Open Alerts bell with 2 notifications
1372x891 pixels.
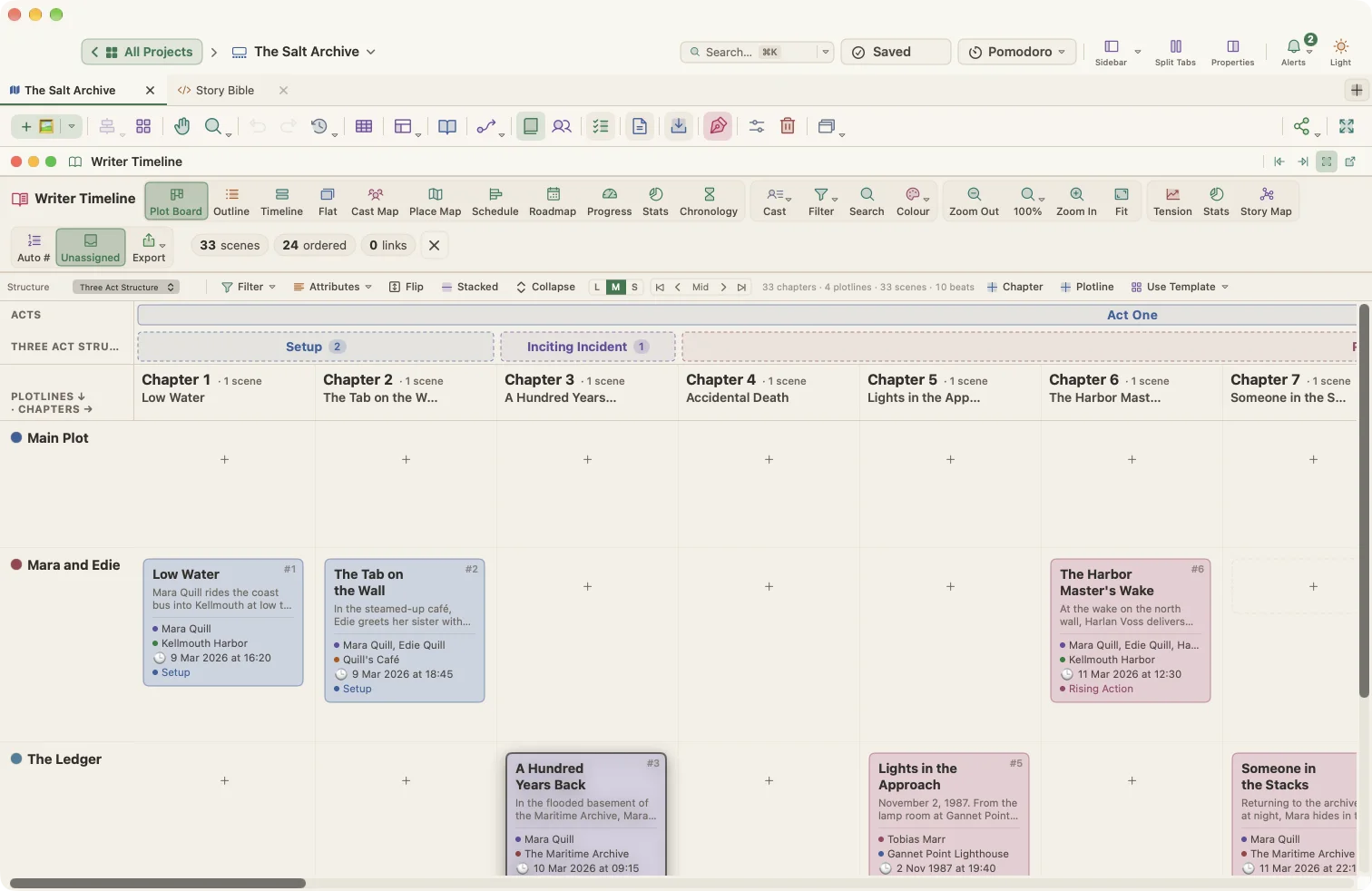[x=1294, y=52]
